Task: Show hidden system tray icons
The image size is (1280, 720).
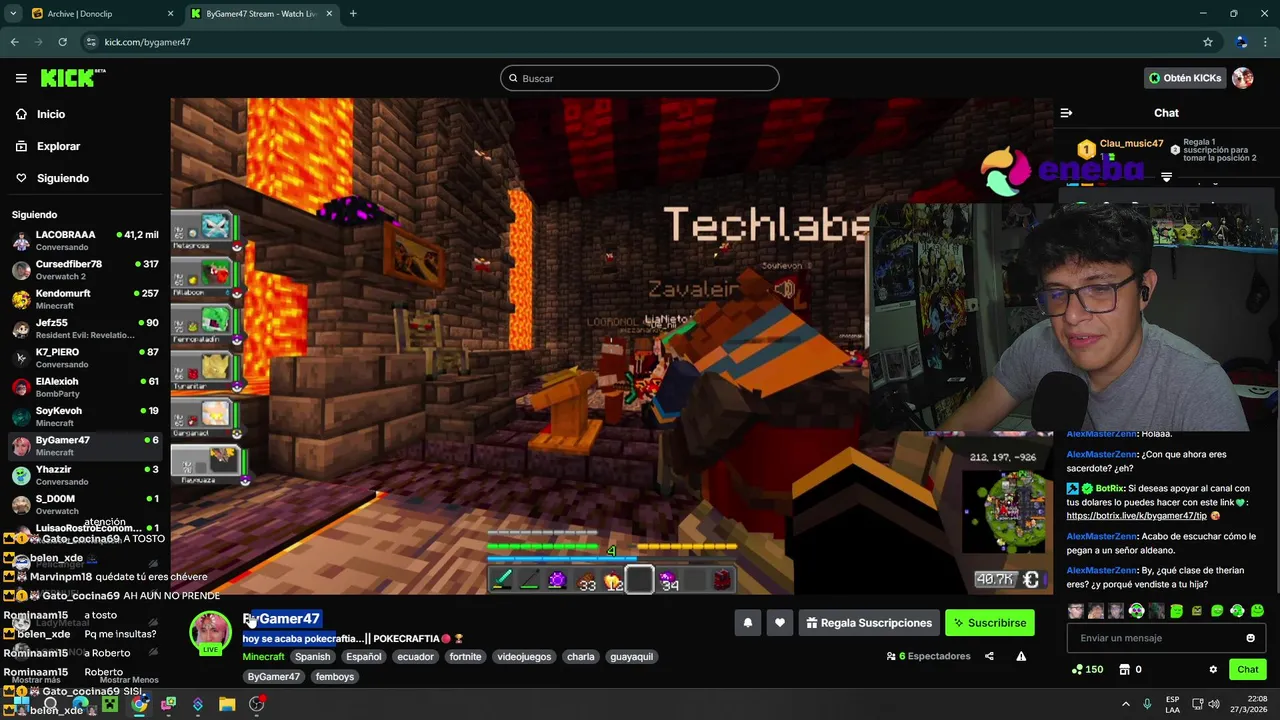Action: click(x=1125, y=704)
